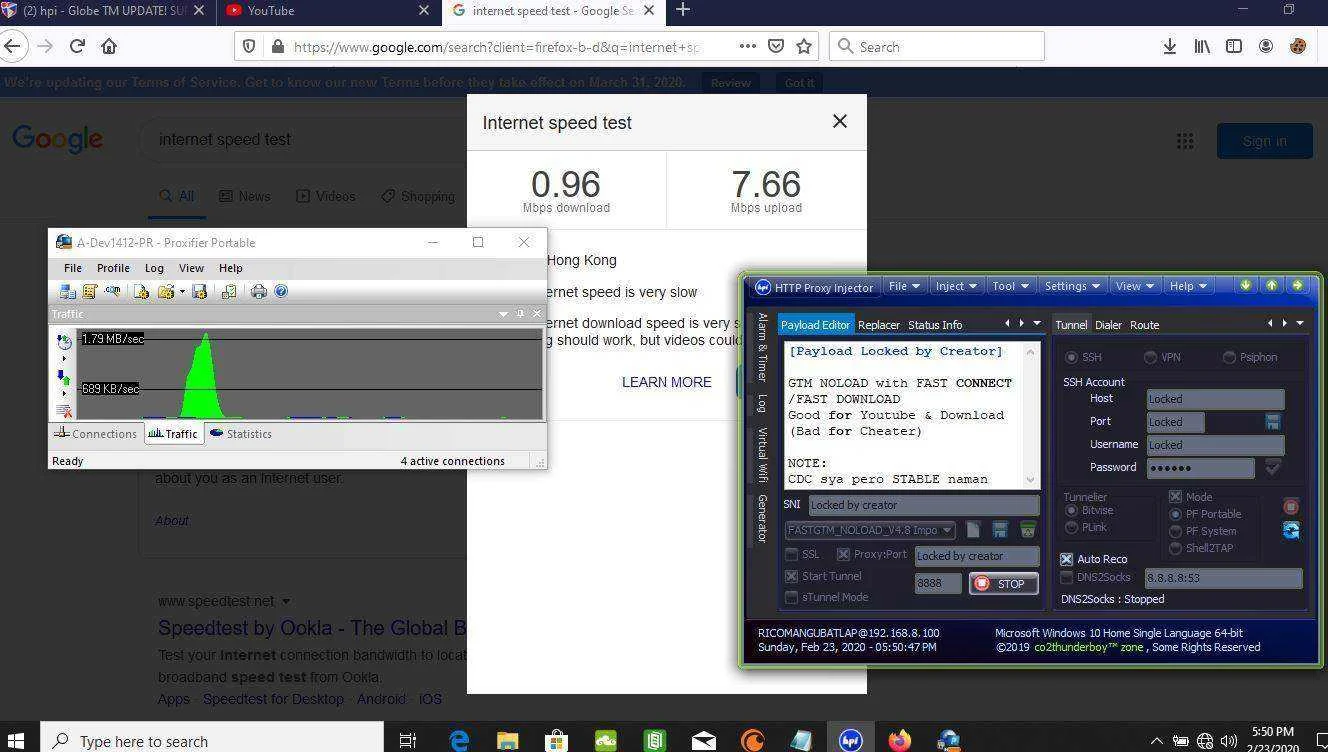This screenshot has height=752, width=1328.
Task: Click the save floppy icon beside Port field
Action: [1272, 422]
